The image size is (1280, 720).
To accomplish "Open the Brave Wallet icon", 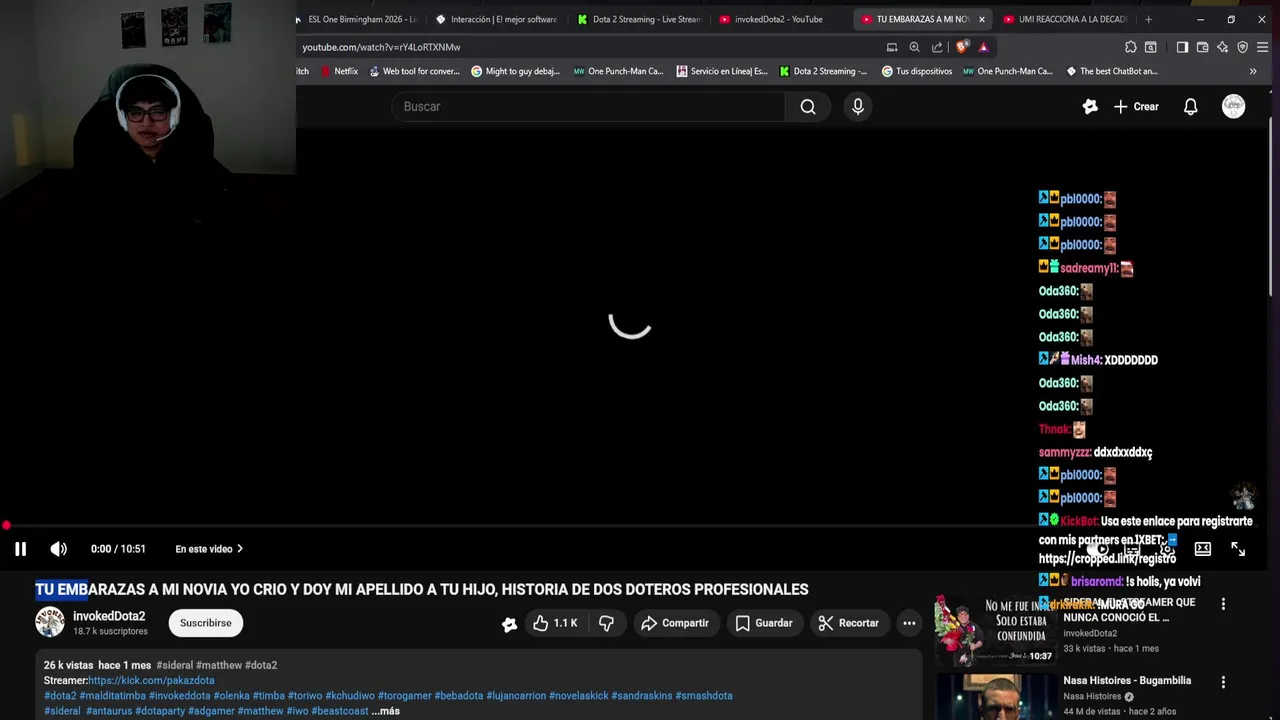I will tap(1202, 47).
